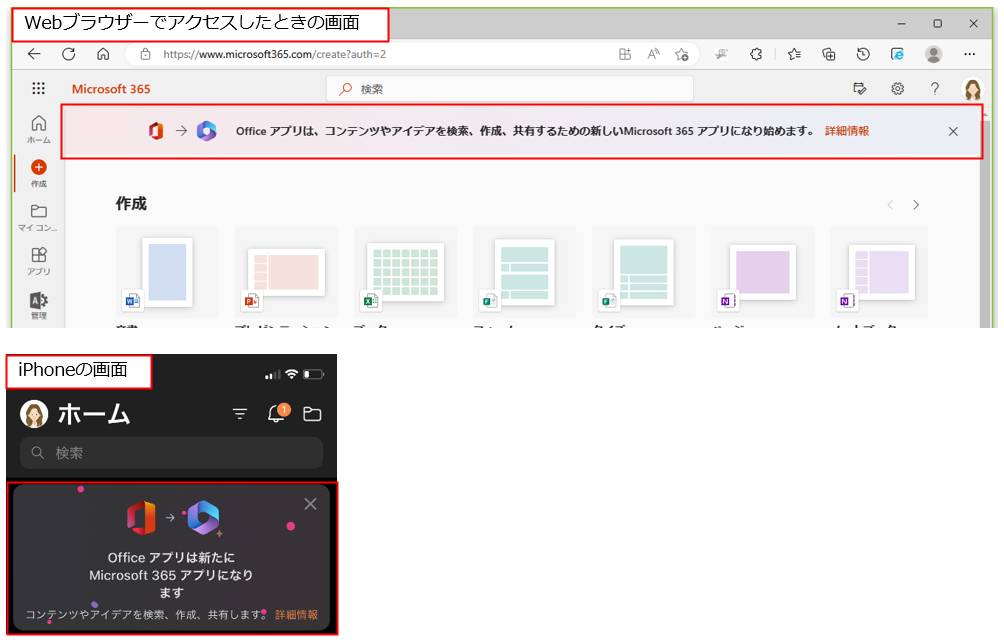Viewport: 1004px width, 640px height.
Task: Open the account avatar in Microsoft 365 header
Action: (x=973, y=89)
